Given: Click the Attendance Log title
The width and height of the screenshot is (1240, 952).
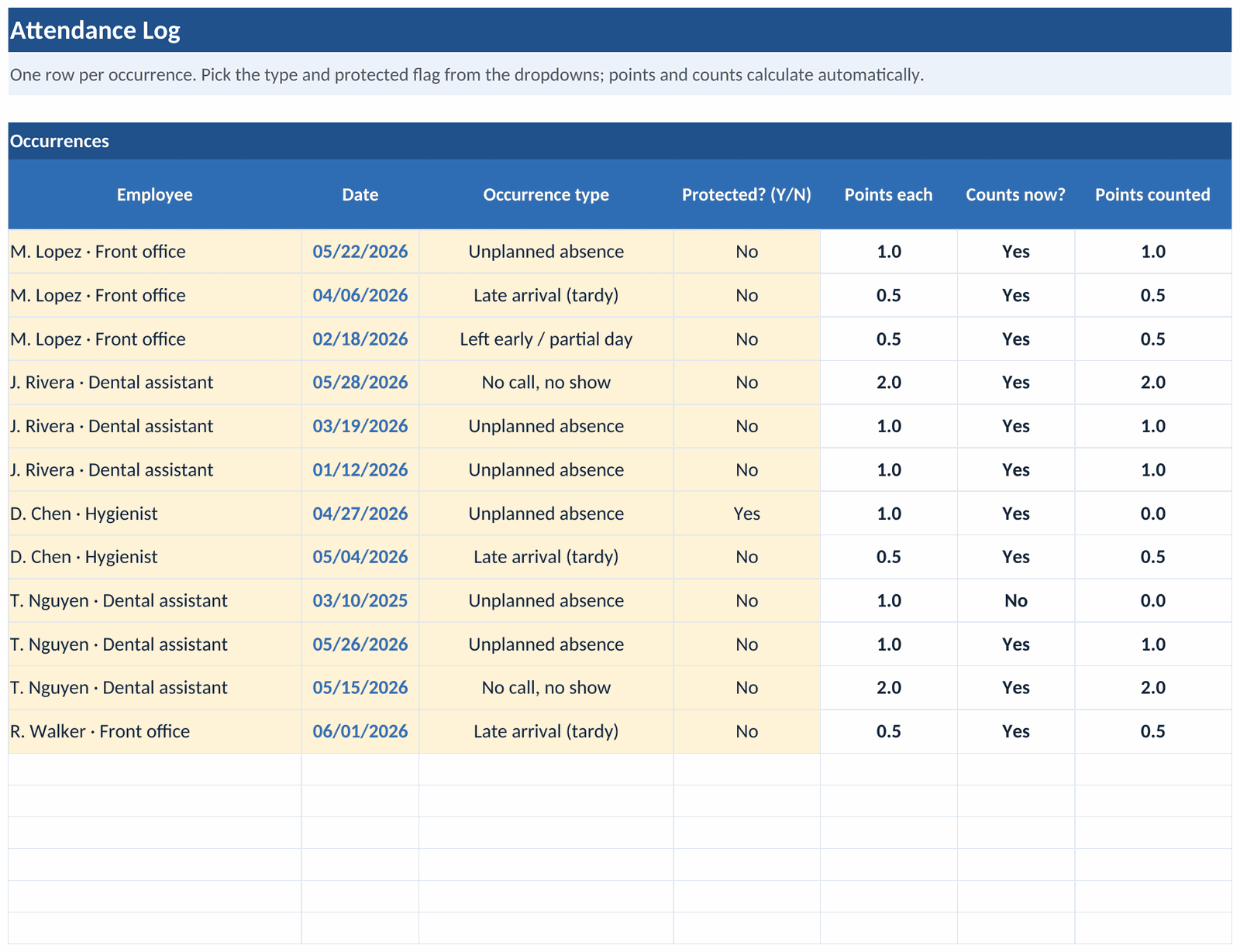Looking at the screenshot, I should coord(95,30).
